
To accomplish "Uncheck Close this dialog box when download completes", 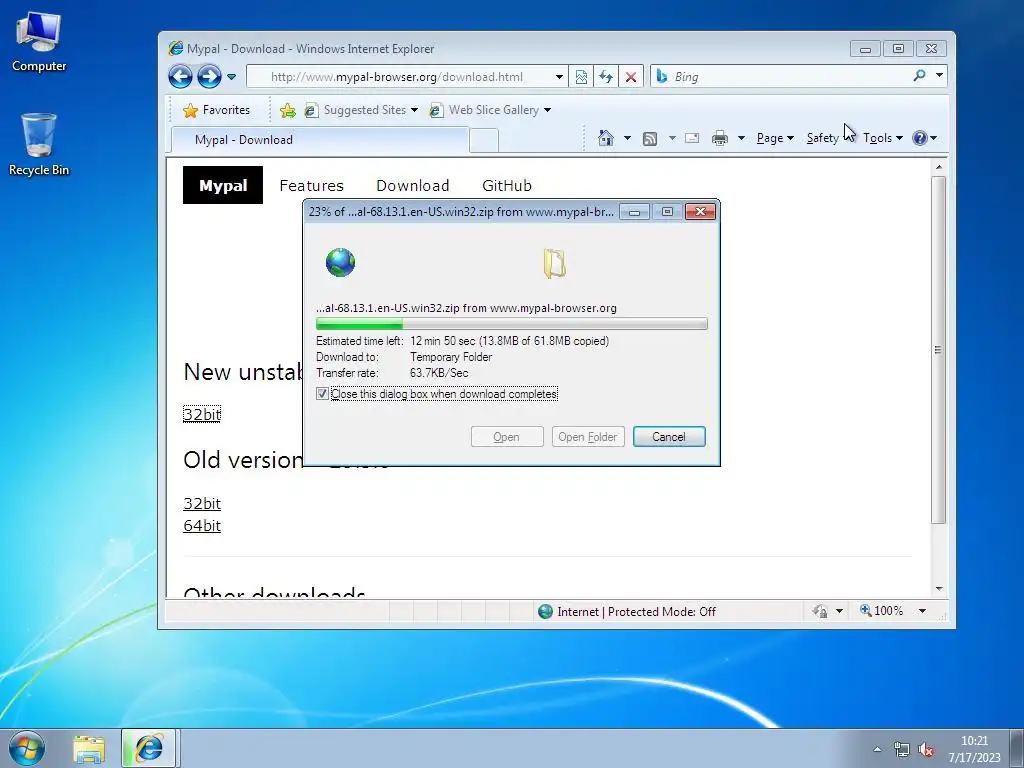I will tap(322, 394).
